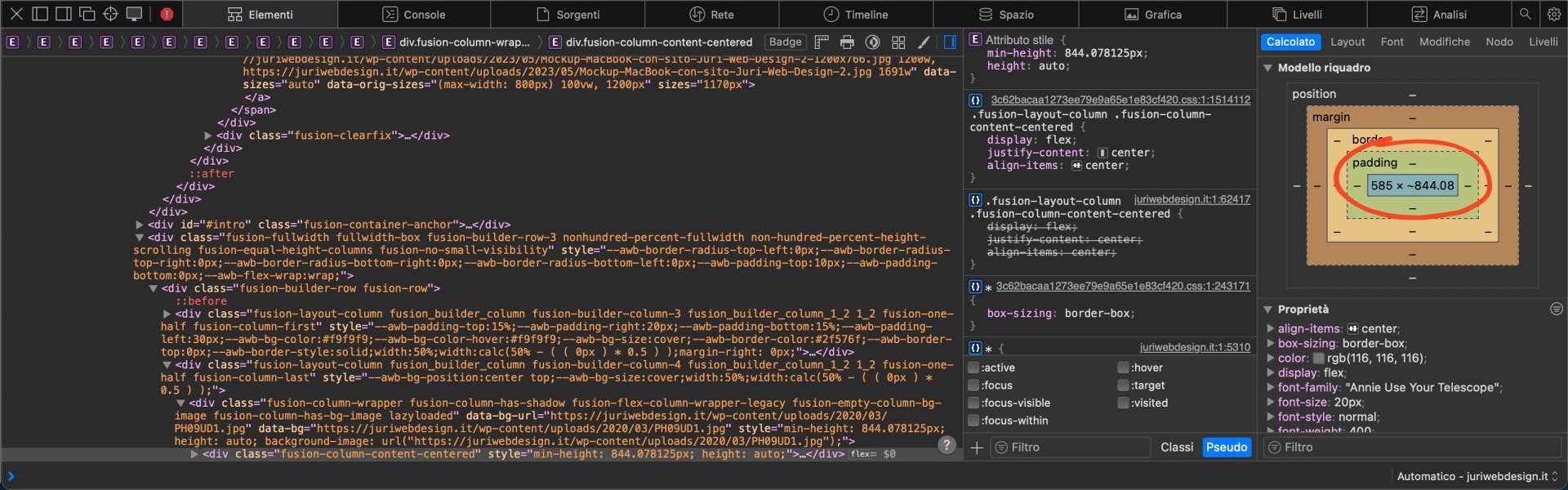The width and height of the screenshot is (1568, 490).
Task: Click the Classi button
Action: tap(1176, 448)
